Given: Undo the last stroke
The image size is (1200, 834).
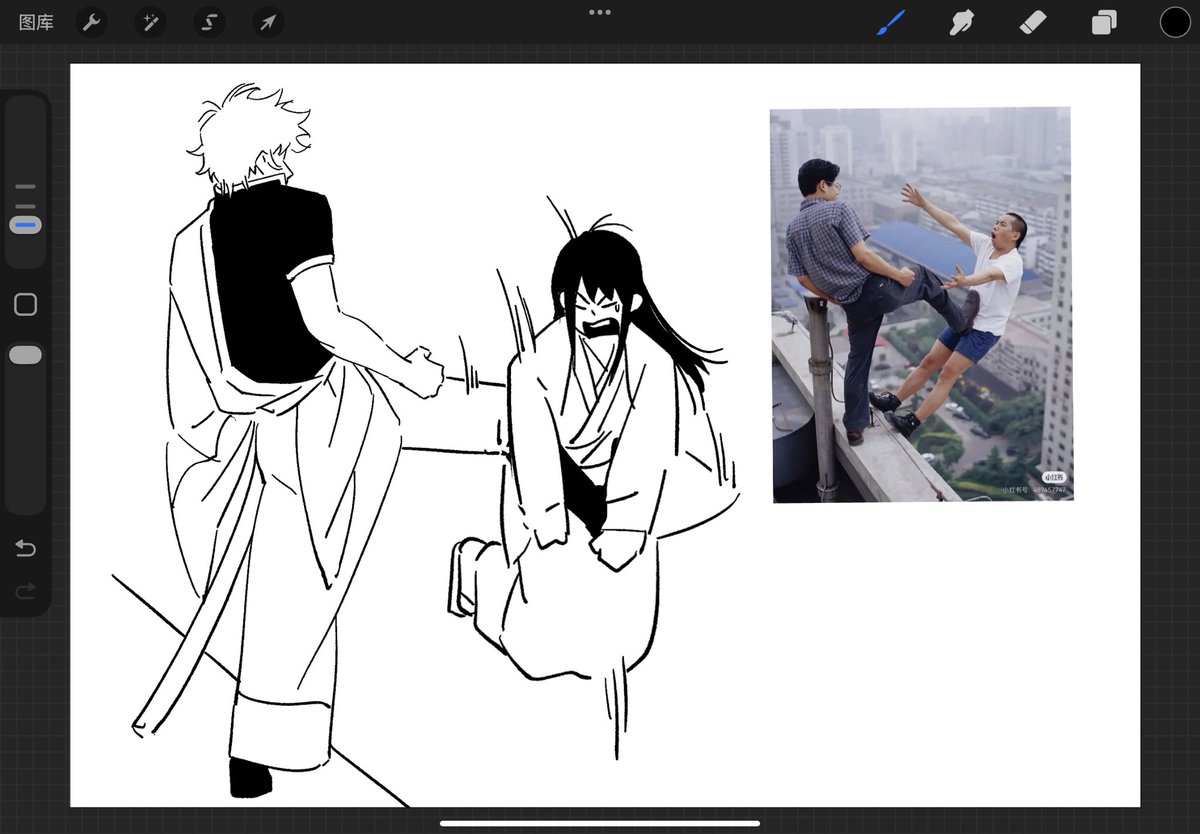Looking at the screenshot, I should click(x=26, y=548).
